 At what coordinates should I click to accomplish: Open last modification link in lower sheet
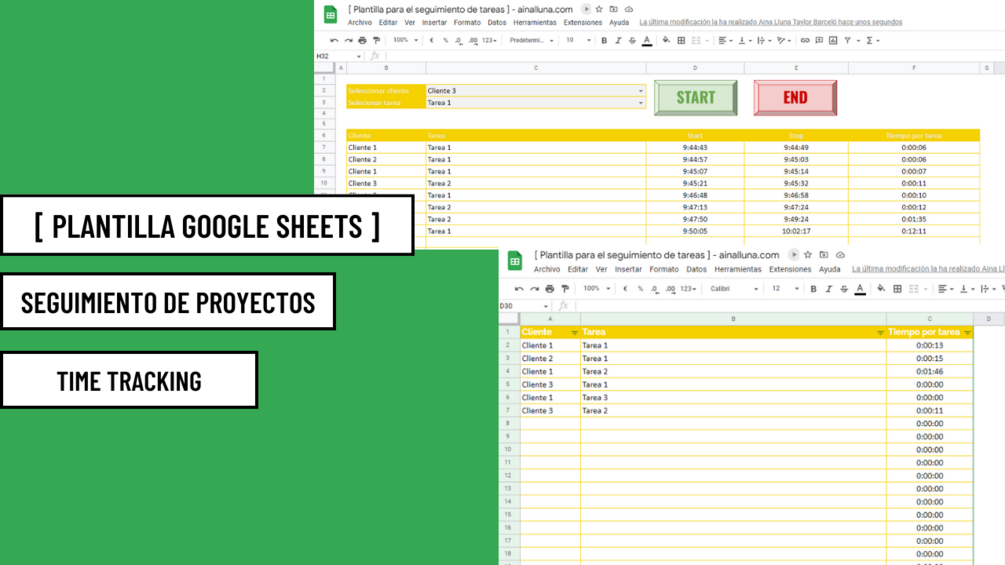(x=928, y=269)
